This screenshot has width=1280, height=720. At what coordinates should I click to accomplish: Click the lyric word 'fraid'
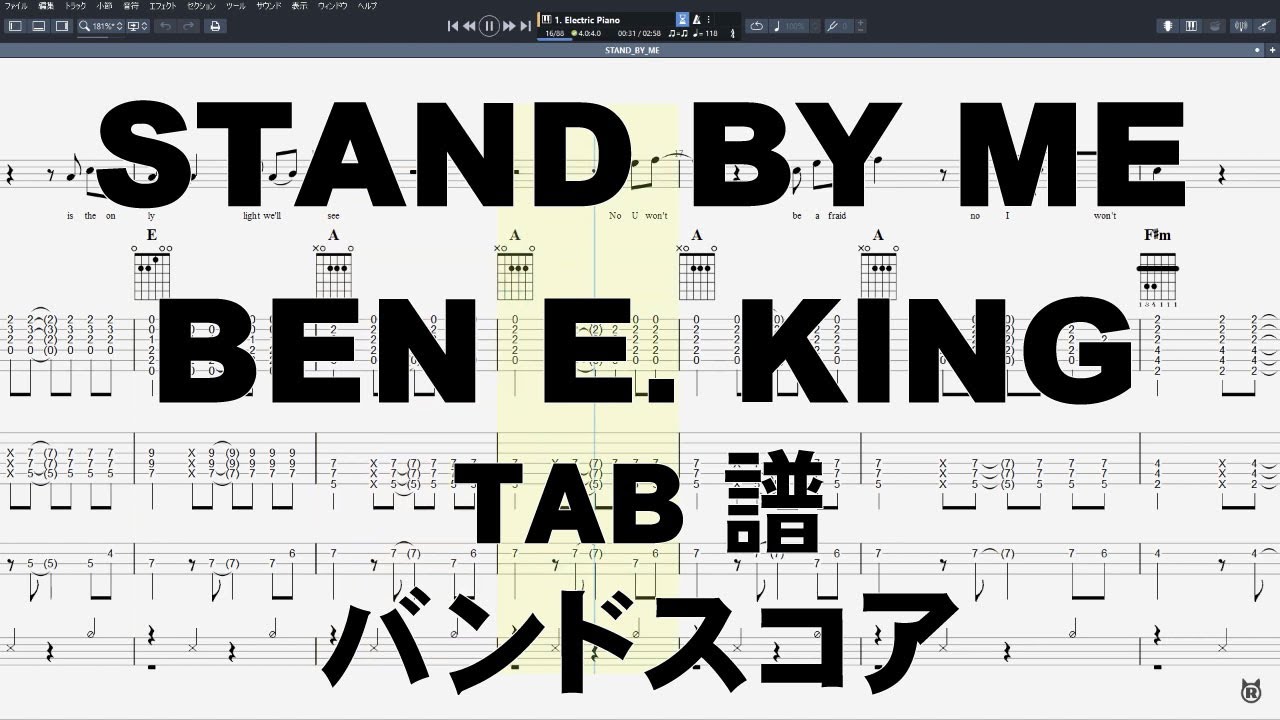836,216
